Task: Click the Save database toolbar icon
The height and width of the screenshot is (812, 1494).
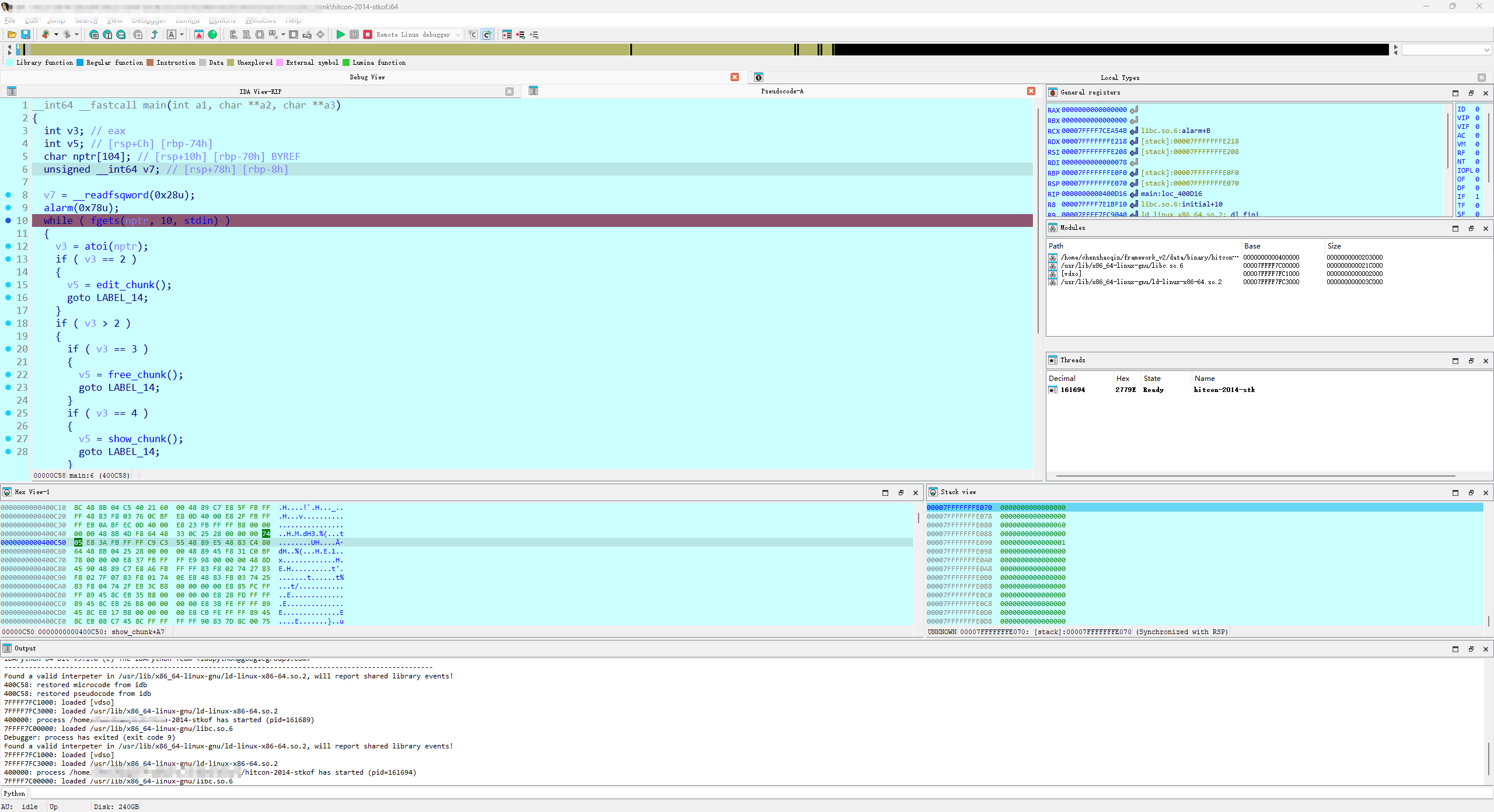Action: point(26,34)
